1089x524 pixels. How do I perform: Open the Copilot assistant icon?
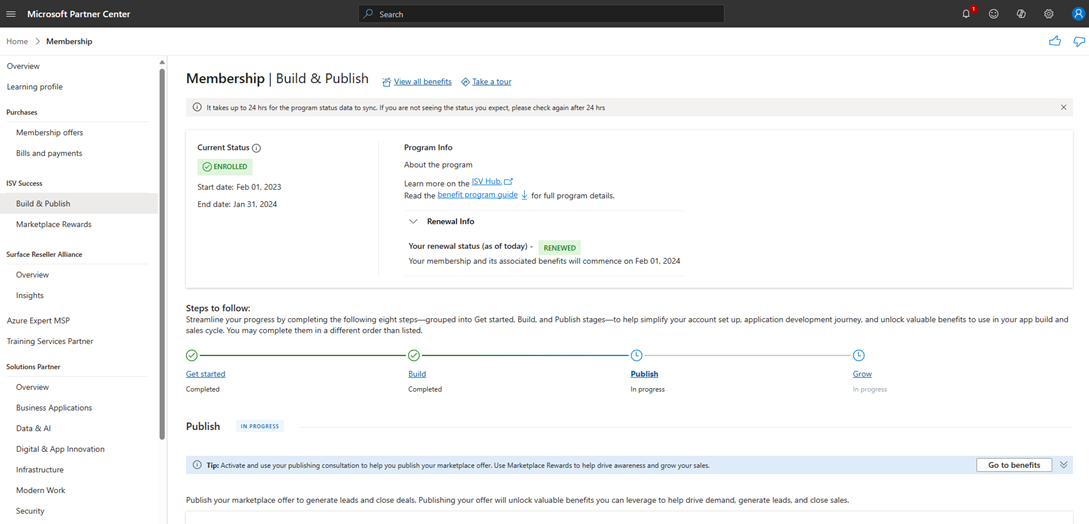tap(1021, 14)
